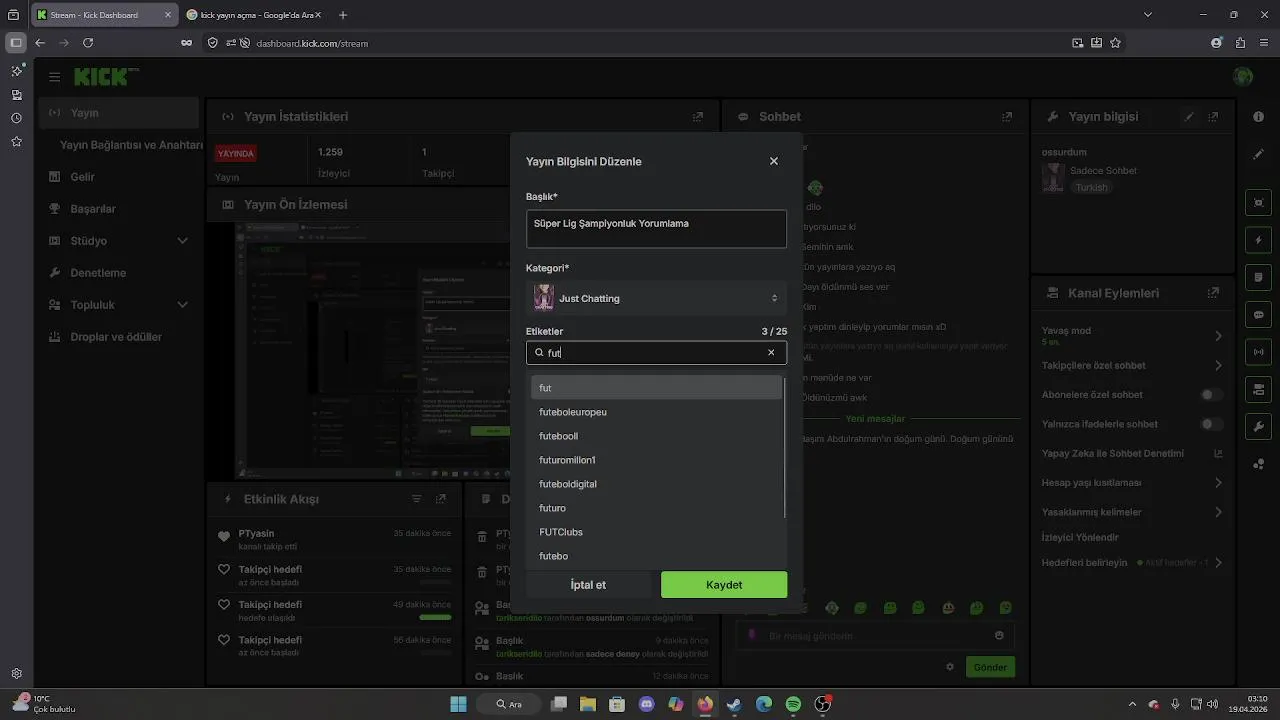The height and width of the screenshot is (720, 1280).
Task: Reload the browser page
Action: click(x=88, y=43)
